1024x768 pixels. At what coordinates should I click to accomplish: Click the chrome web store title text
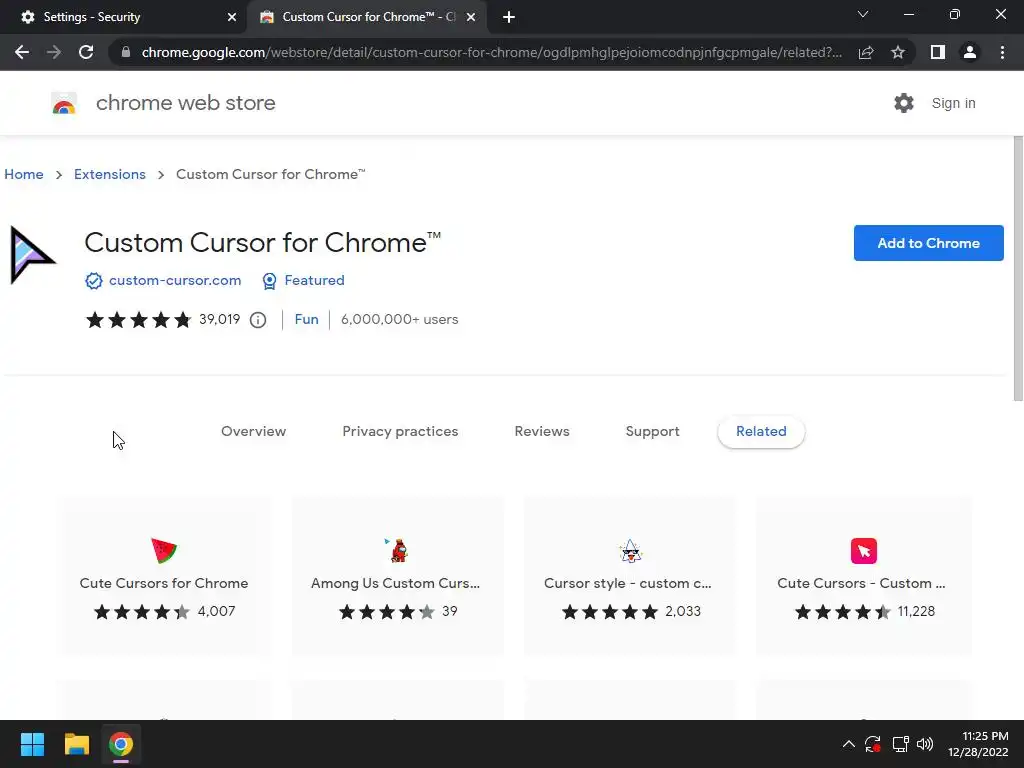pyautogui.click(x=185, y=103)
